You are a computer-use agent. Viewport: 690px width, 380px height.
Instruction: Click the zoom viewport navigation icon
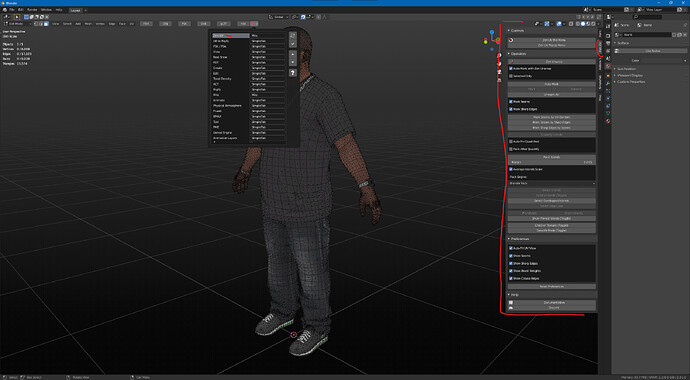pyautogui.click(x=499, y=55)
